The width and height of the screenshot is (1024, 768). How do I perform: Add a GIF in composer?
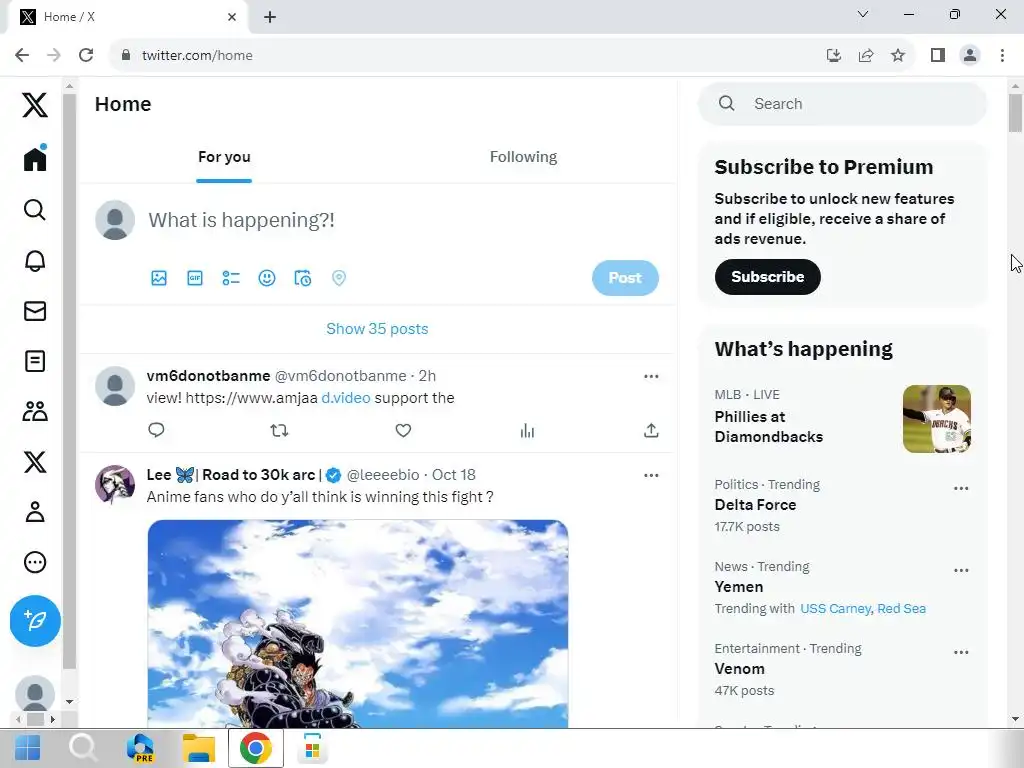point(195,278)
